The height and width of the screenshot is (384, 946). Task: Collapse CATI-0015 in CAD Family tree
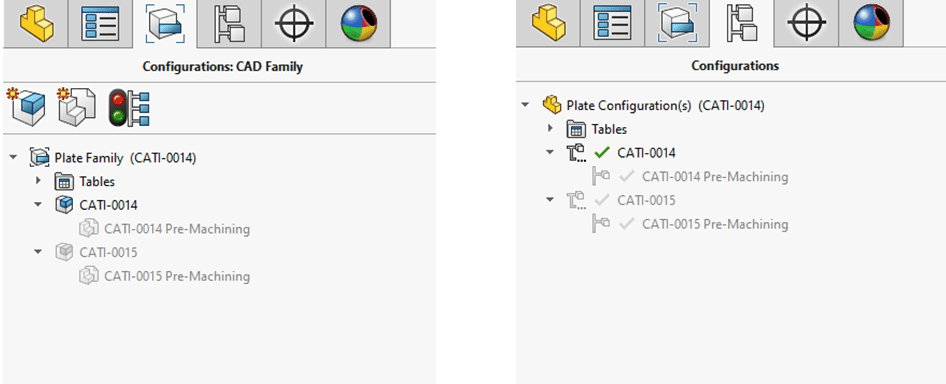pos(38,252)
